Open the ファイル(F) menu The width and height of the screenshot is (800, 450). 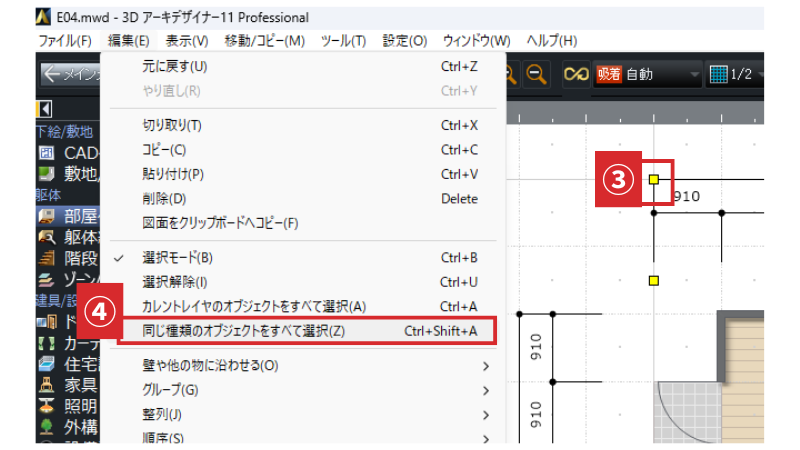65,41
